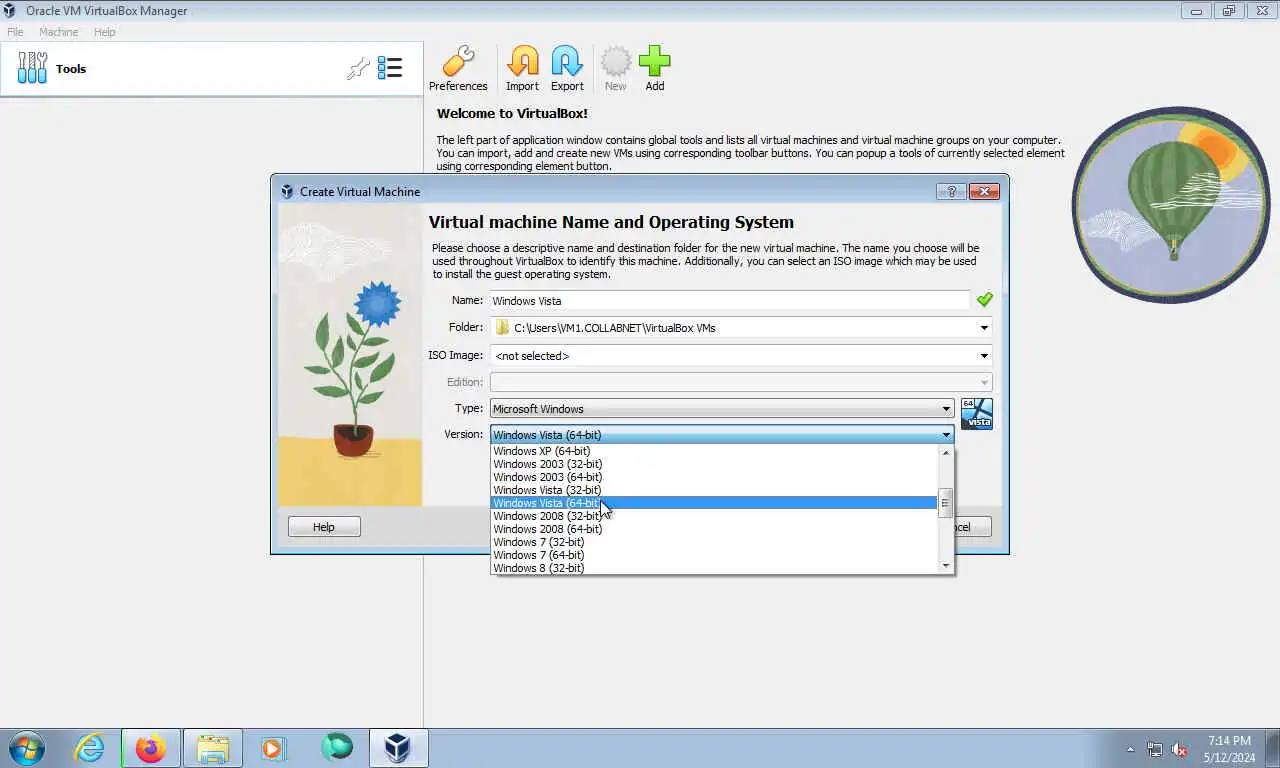
Task: Click the partly hidden Cancel button
Action: pos(973,527)
